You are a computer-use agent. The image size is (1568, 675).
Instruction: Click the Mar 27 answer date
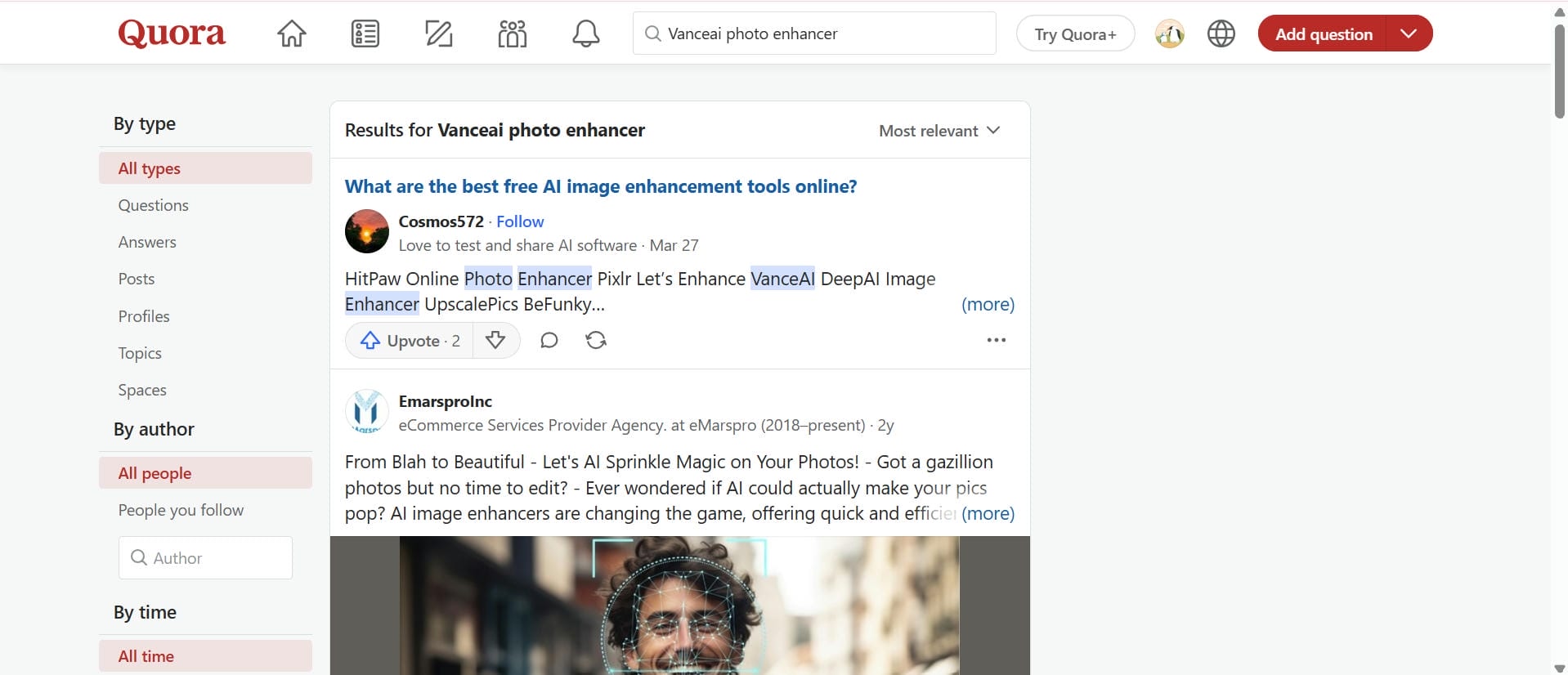click(674, 245)
